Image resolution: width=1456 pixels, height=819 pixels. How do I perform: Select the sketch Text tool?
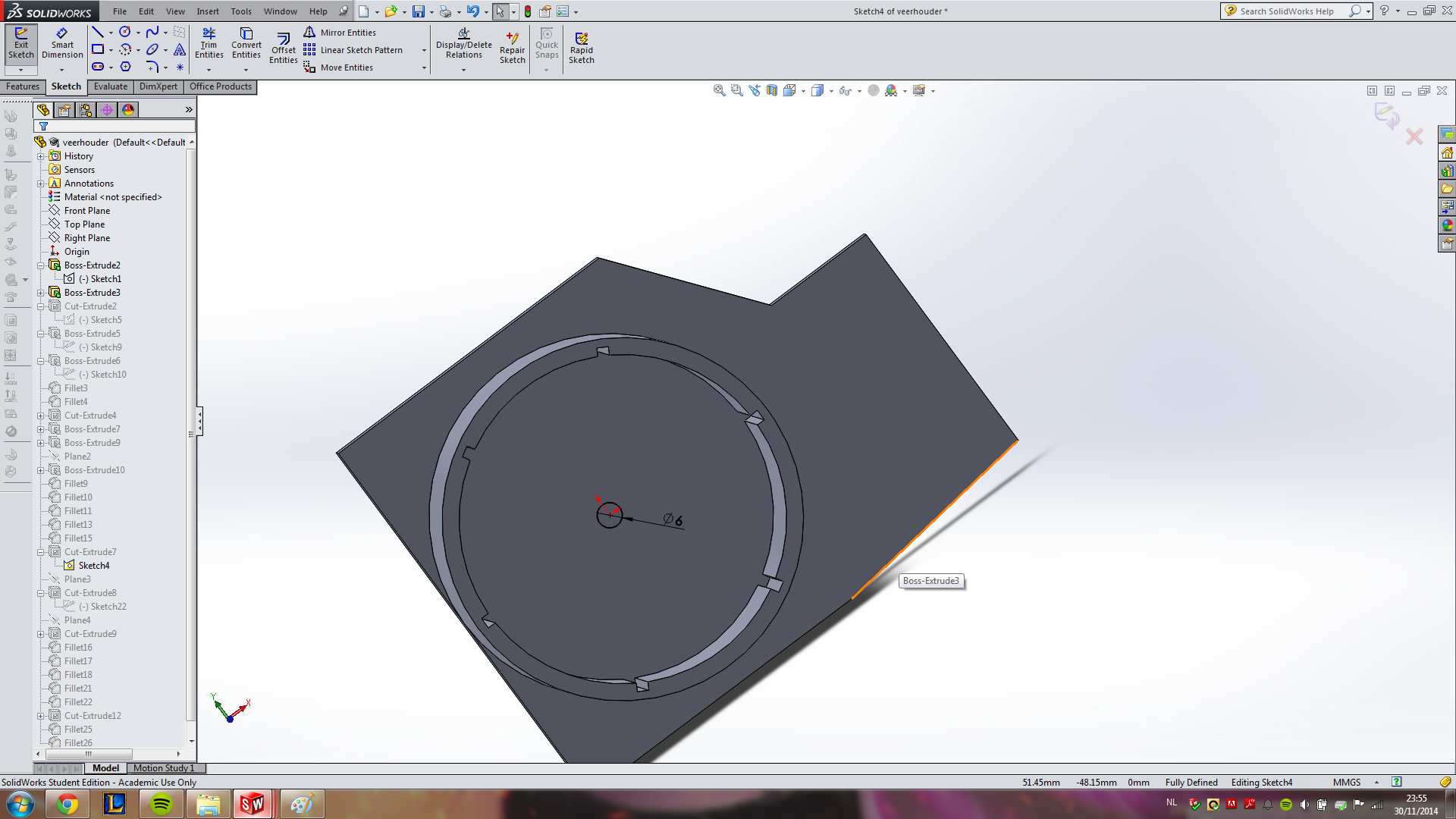(180, 49)
